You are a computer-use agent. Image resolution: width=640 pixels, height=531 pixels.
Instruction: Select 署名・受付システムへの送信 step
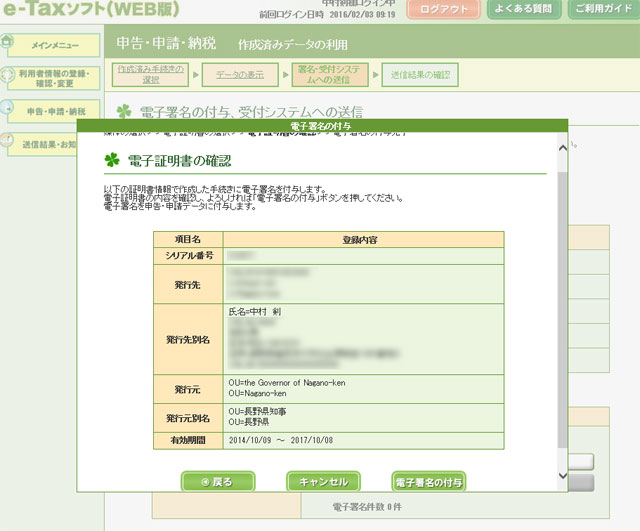pos(330,74)
